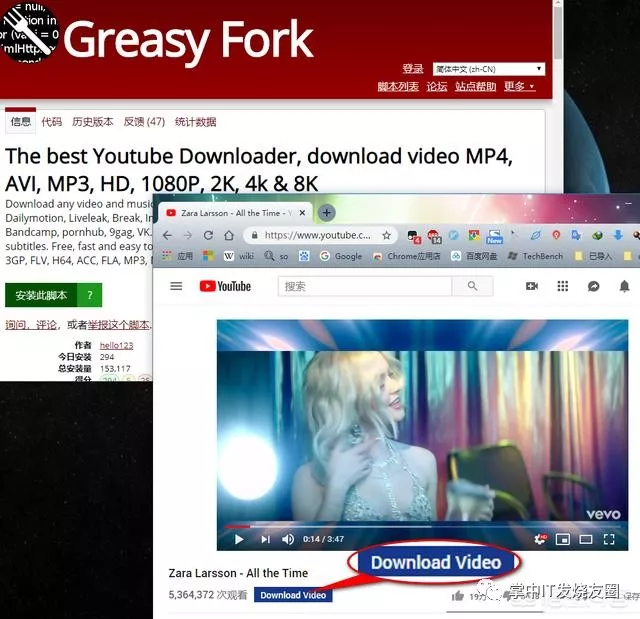640x619 pixels.
Task: Mute the video volume speaker
Action: pos(288,539)
